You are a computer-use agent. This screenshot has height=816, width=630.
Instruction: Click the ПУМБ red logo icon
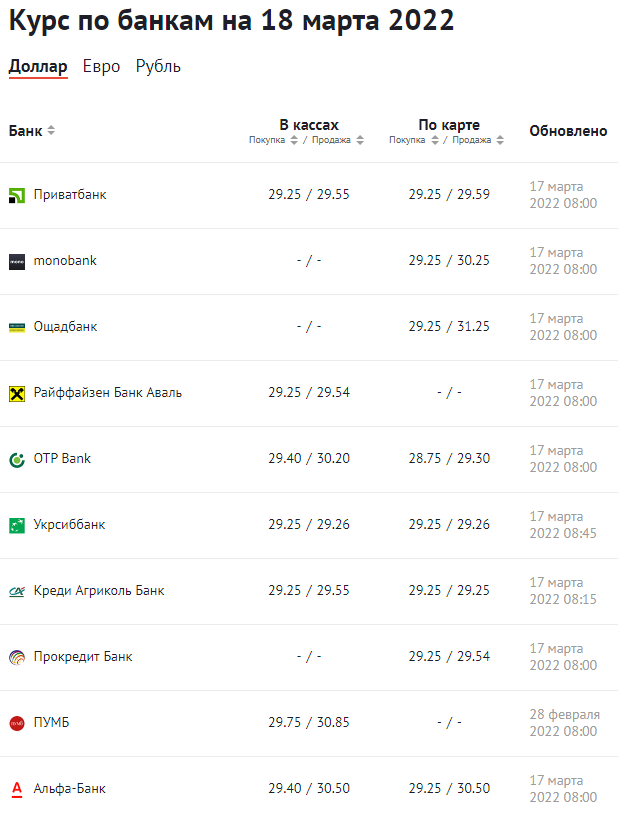17,723
